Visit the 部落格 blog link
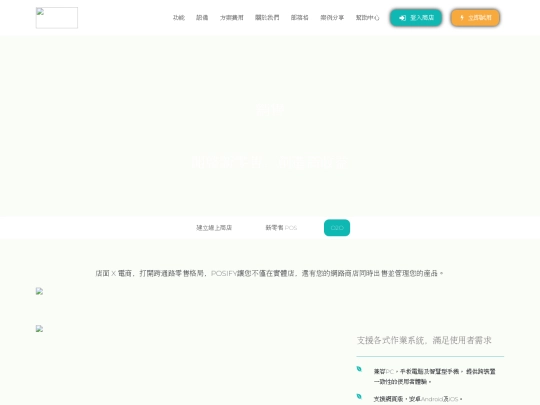 pyautogui.click(x=300, y=18)
